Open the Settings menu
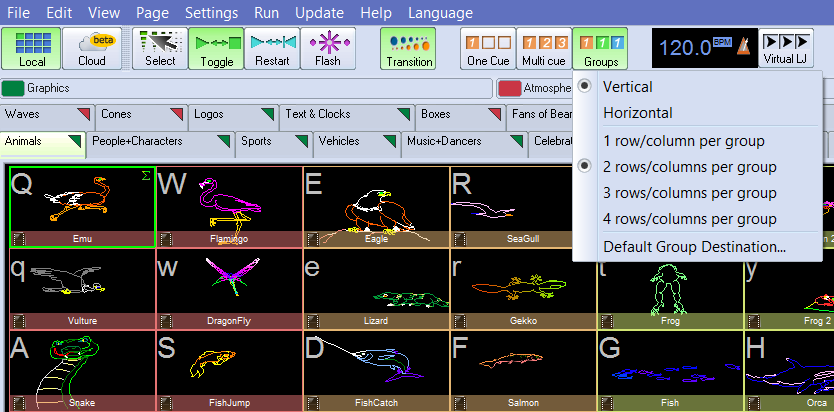The image size is (834, 412). pos(211,13)
